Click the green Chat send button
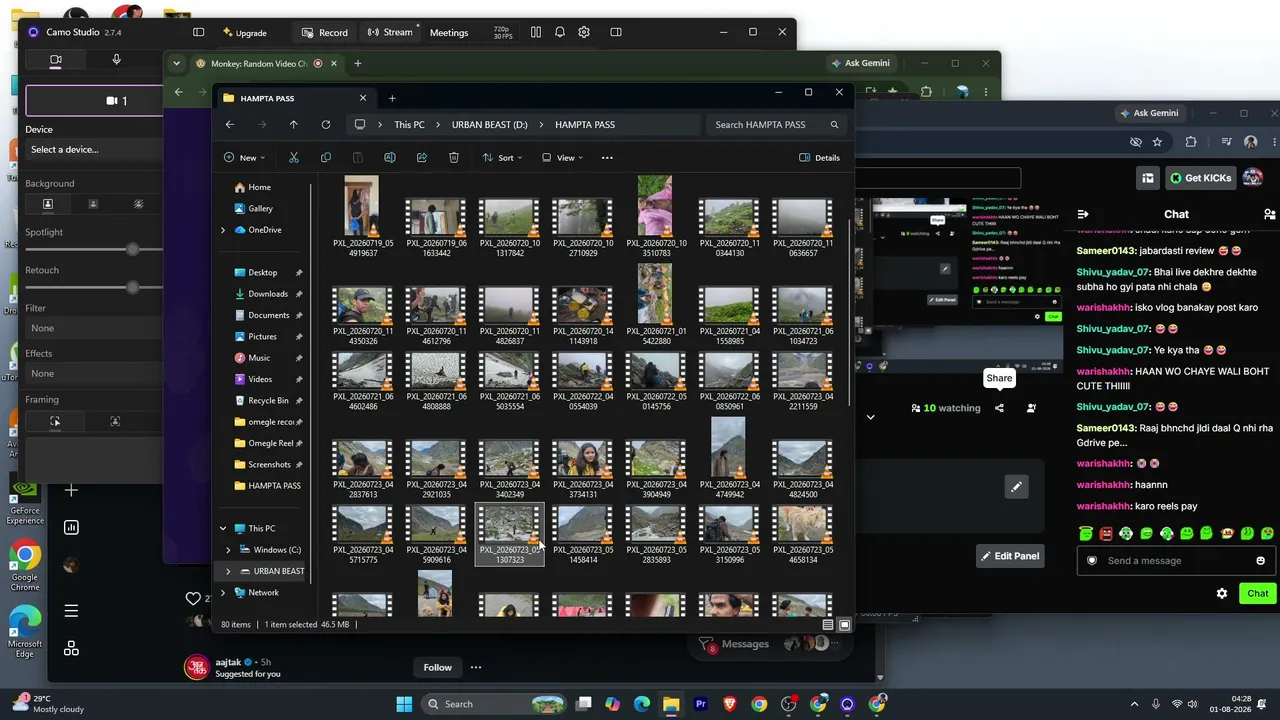 [x=1257, y=593]
